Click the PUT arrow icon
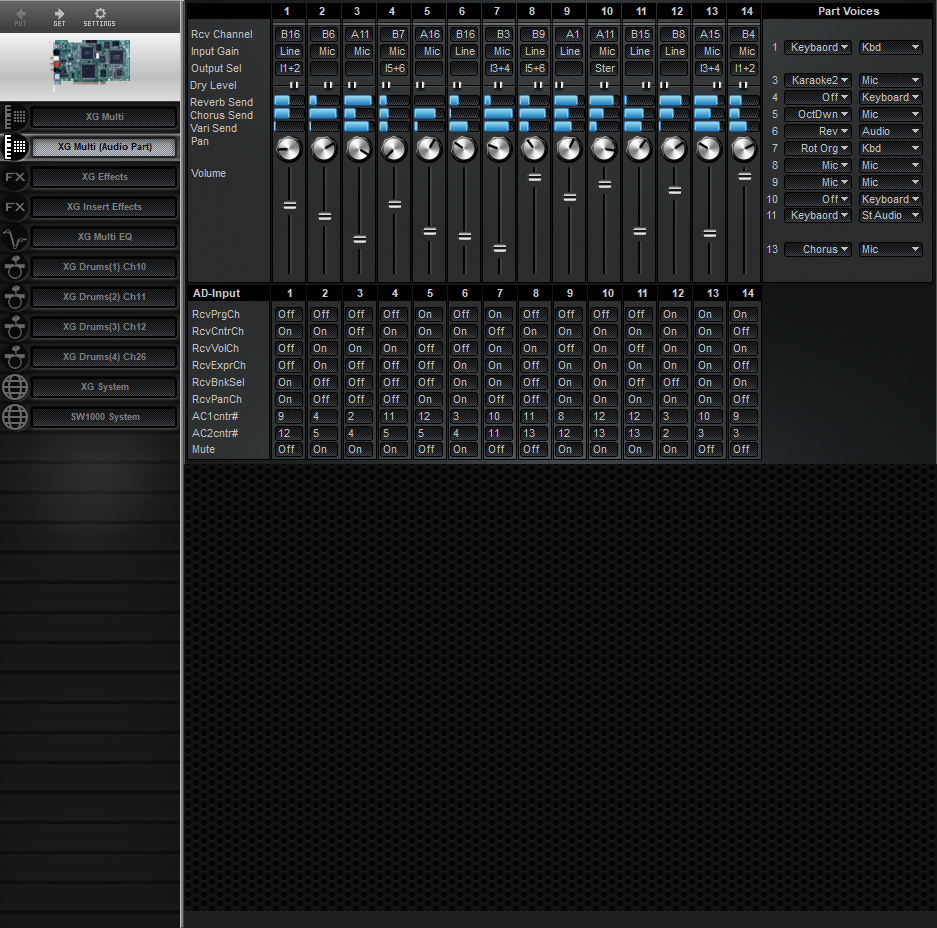 point(20,16)
